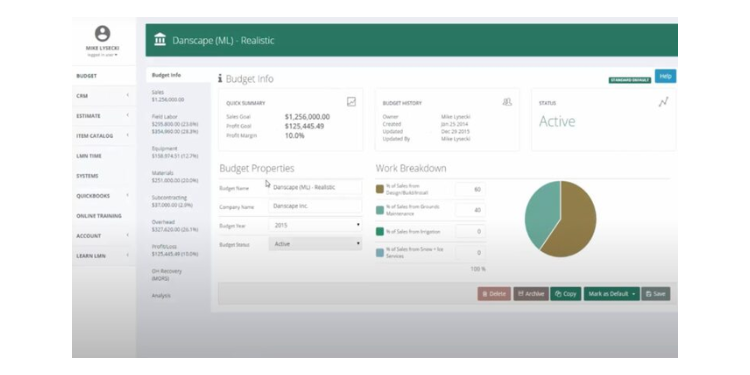Select the Budget Info tab

point(178,75)
